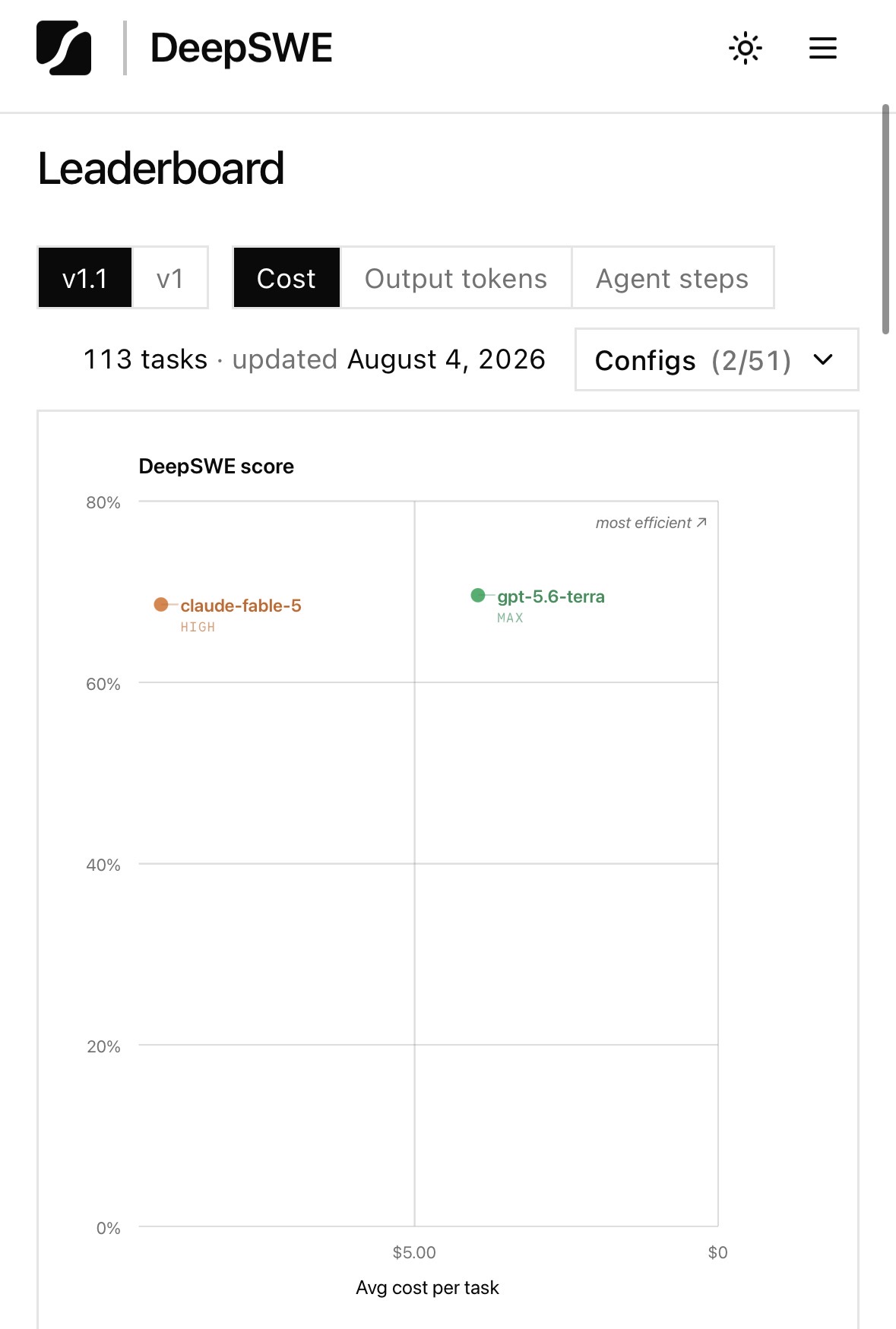Click the Avg cost per task axis label

pos(427,1288)
